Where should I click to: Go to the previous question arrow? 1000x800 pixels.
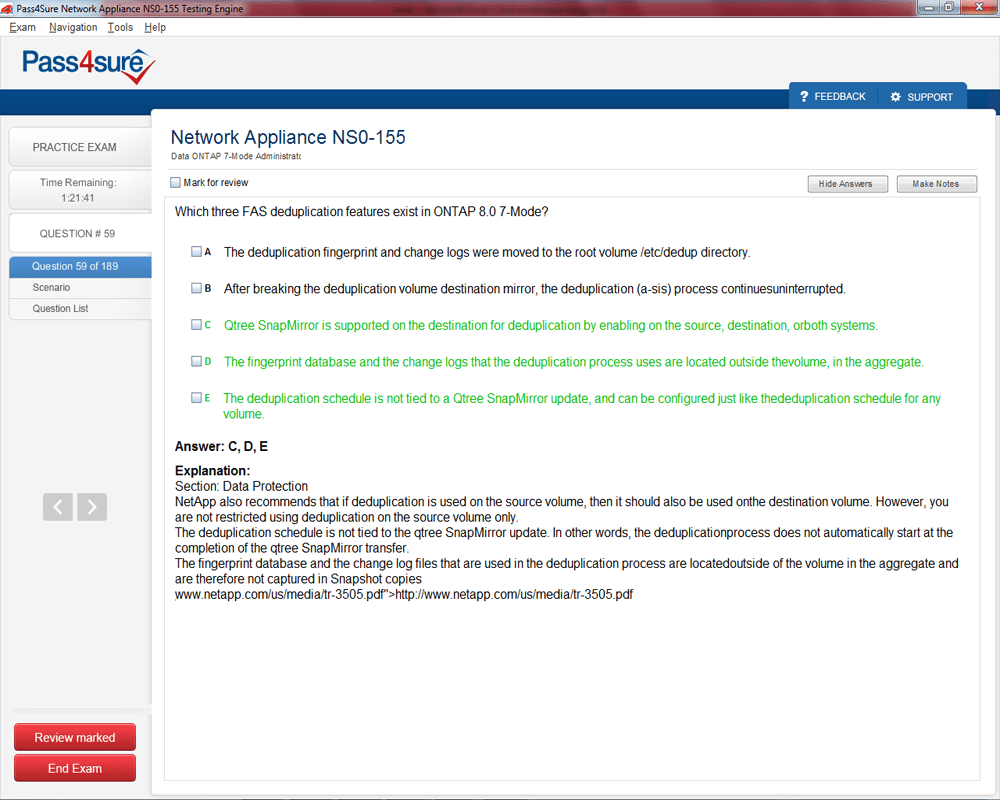click(58, 507)
